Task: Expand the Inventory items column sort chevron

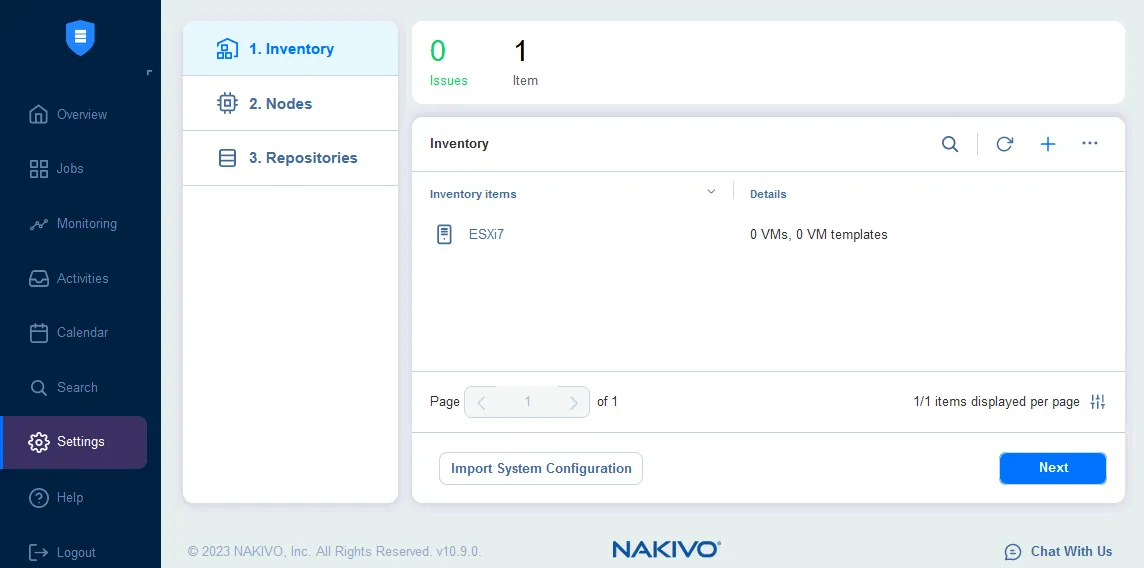Action: click(x=711, y=192)
